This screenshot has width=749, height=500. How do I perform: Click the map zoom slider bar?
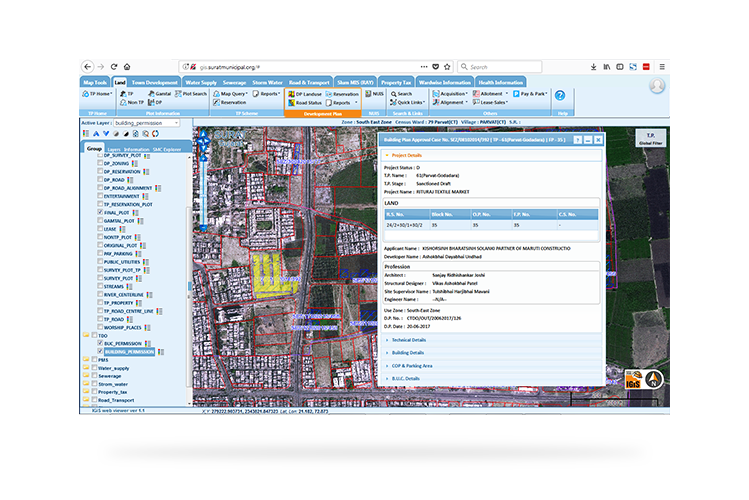coord(203,191)
